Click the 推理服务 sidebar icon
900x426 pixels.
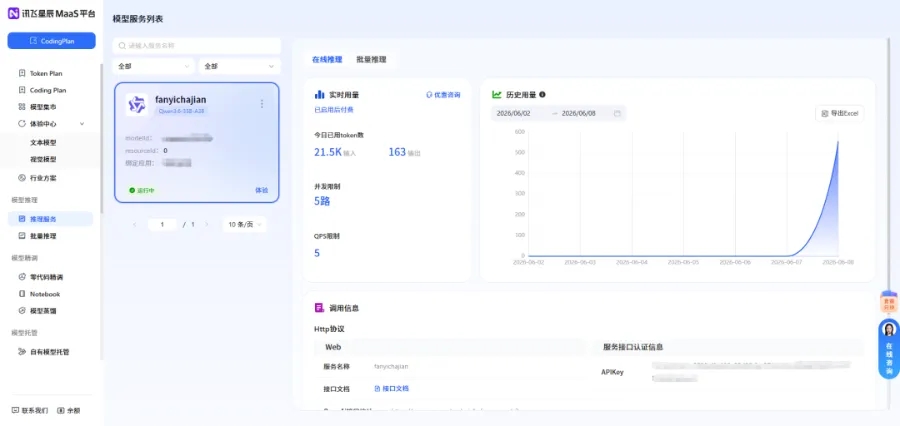[x=22, y=219]
